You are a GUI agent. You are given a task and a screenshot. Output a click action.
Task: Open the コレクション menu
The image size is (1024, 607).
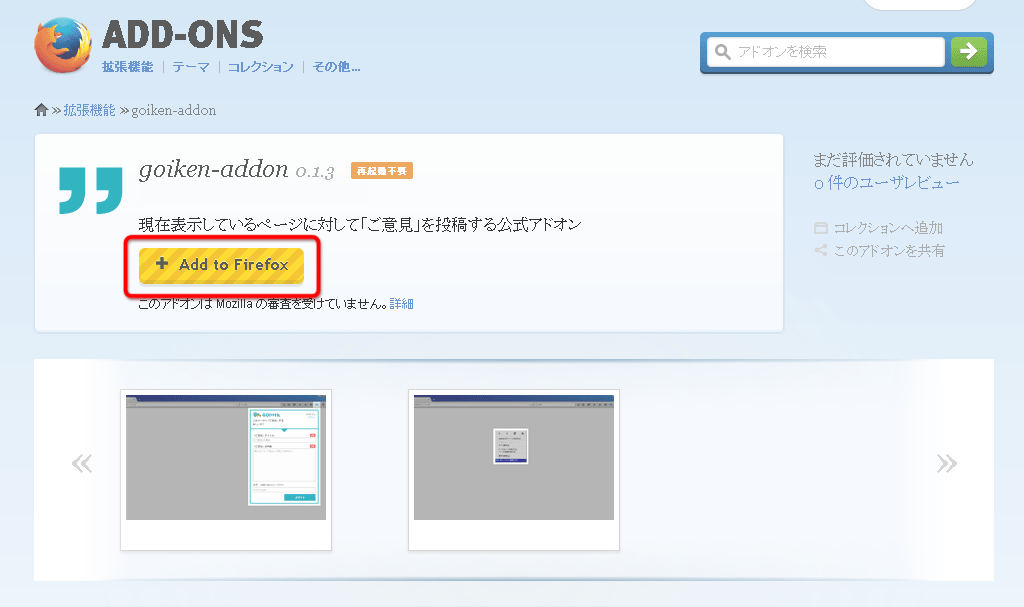[x=261, y=67]
